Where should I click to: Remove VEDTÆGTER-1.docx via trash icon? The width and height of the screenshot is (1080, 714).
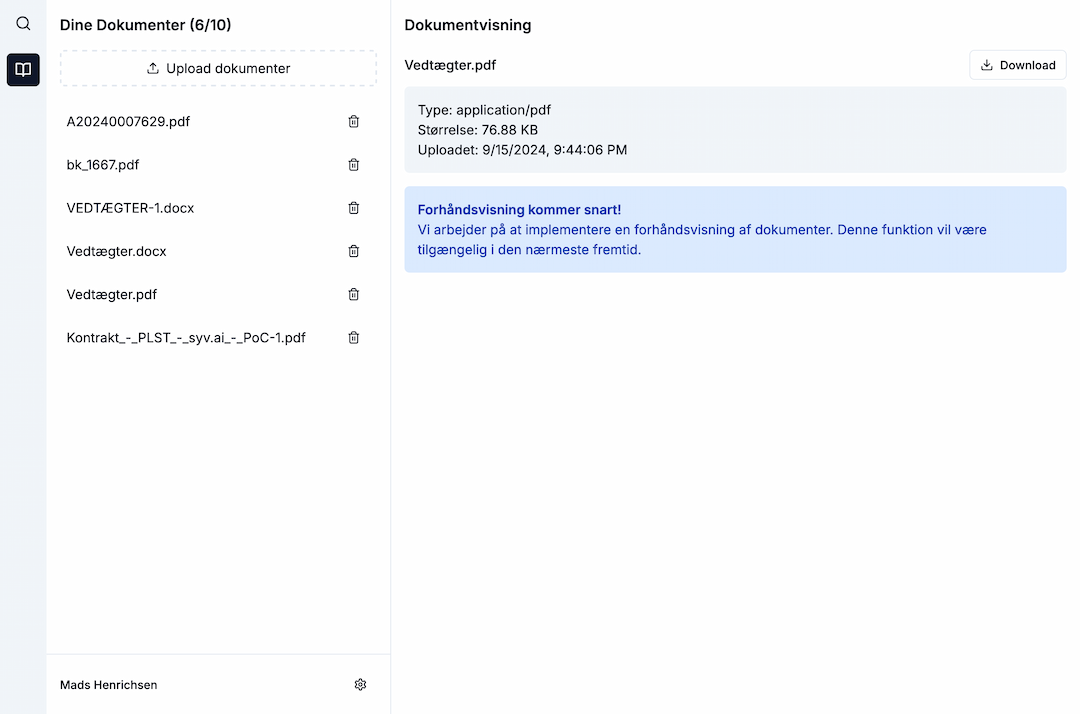tap(353, 208)
